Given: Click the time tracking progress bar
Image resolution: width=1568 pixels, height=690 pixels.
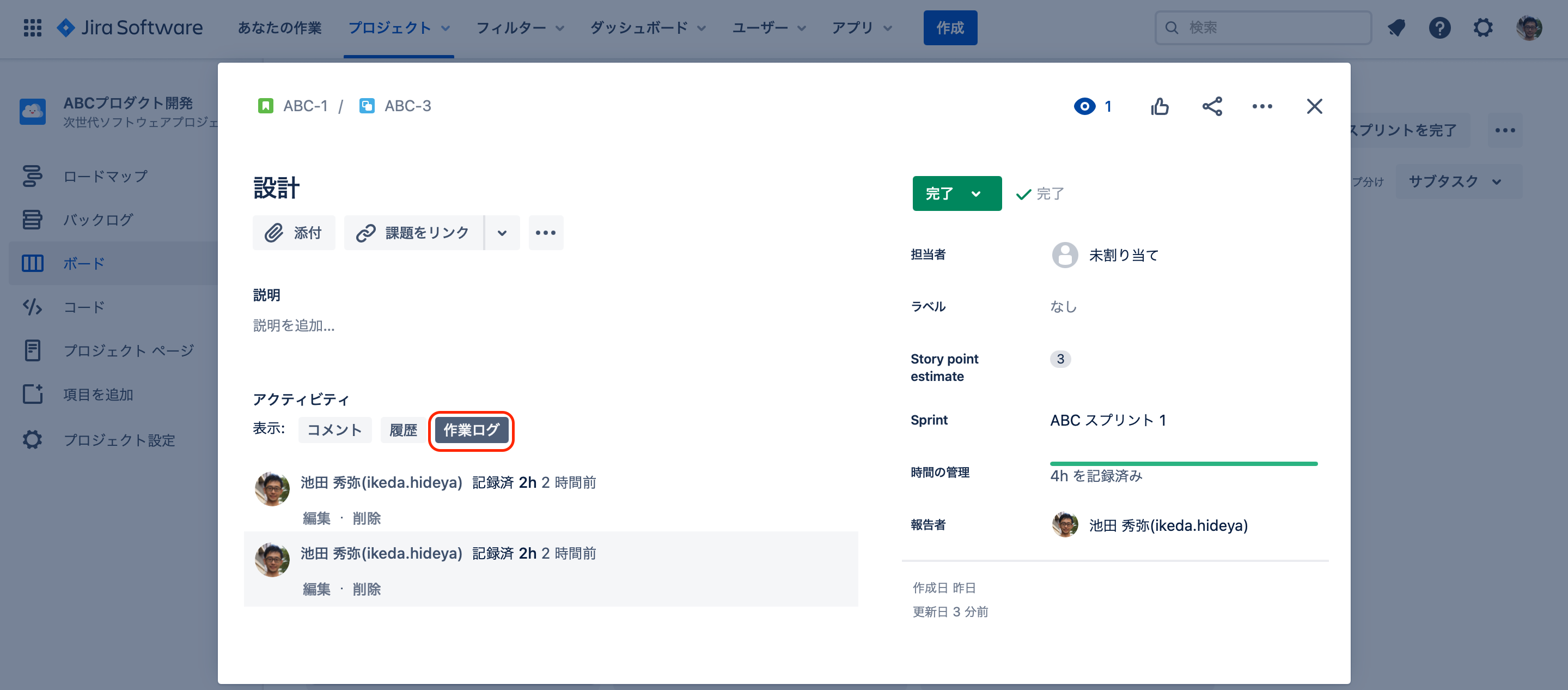Looking at the screenshot, I should point(1183,464).
